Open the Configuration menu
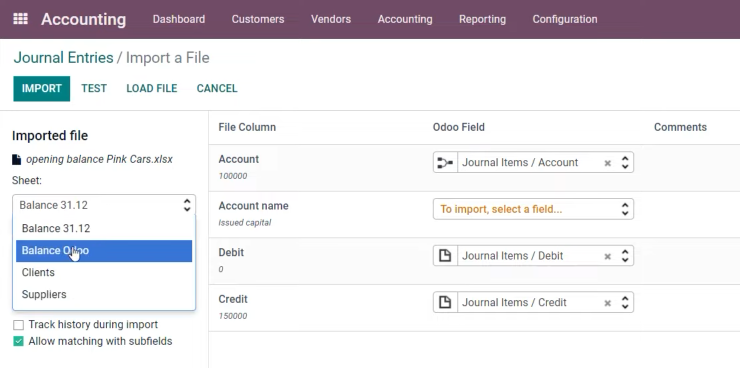The image size is (740, 368). (x=565, y=19)
